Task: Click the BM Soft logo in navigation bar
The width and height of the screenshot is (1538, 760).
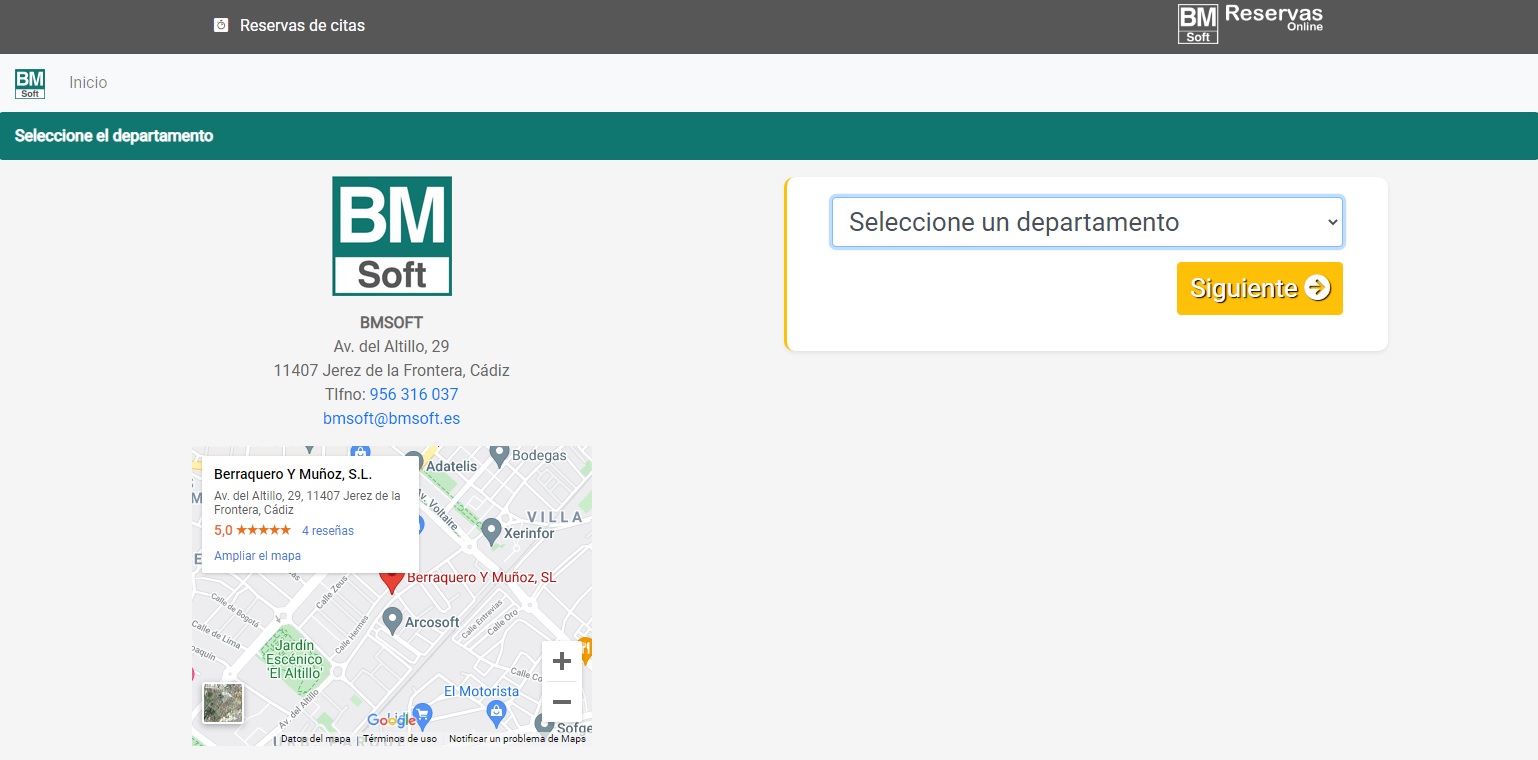Action: (x=30, y=83)
